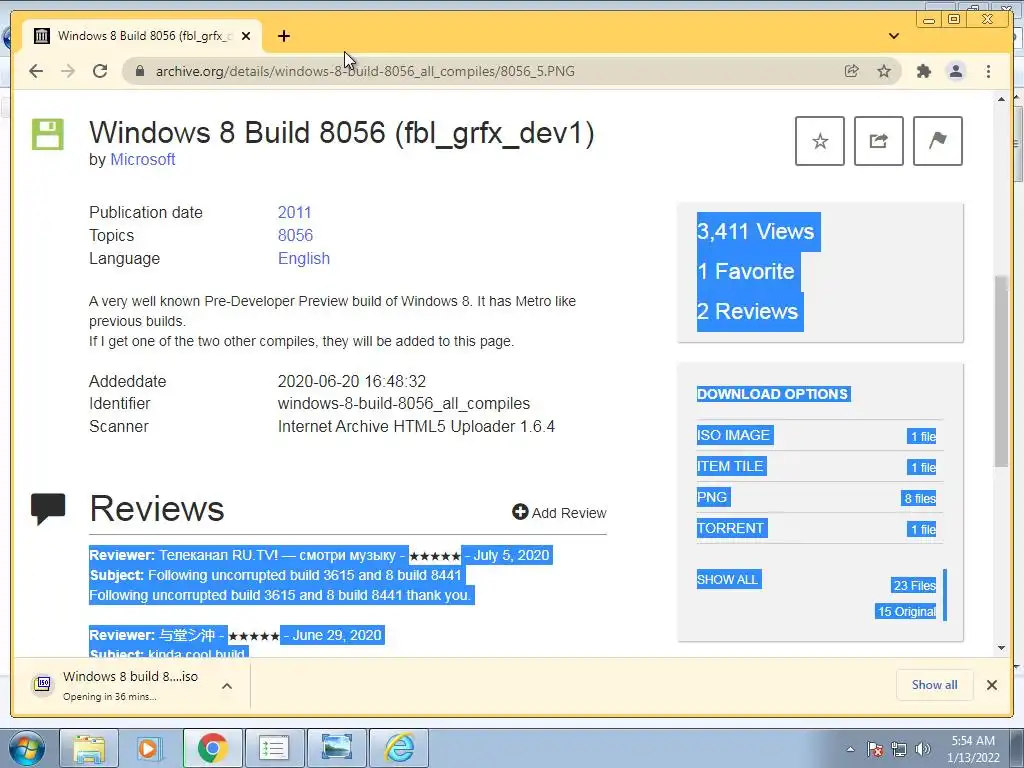
Task: Click the Reviews speech bubble icon
Action: tap(48, 509)
